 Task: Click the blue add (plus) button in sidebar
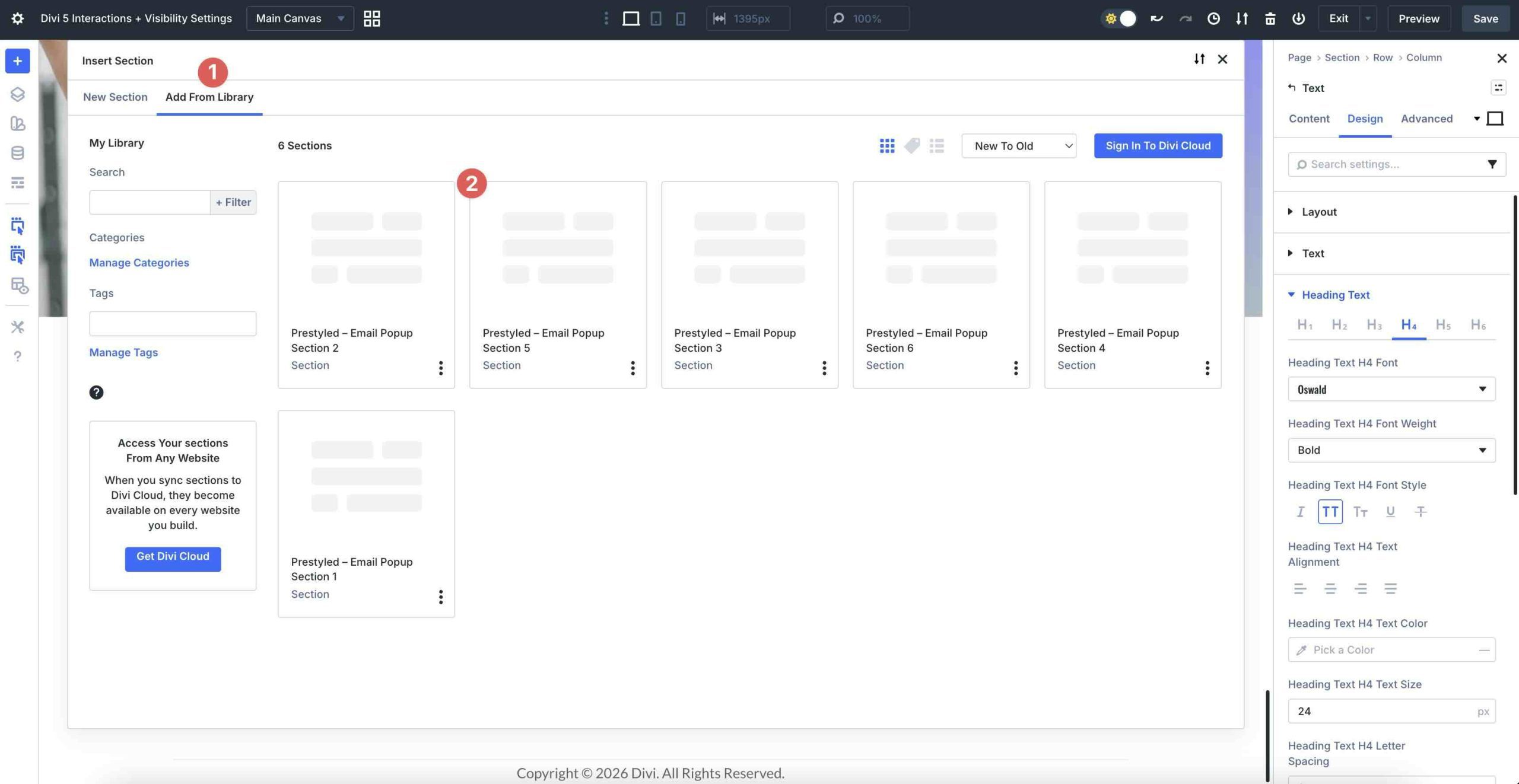pos(17,61)
